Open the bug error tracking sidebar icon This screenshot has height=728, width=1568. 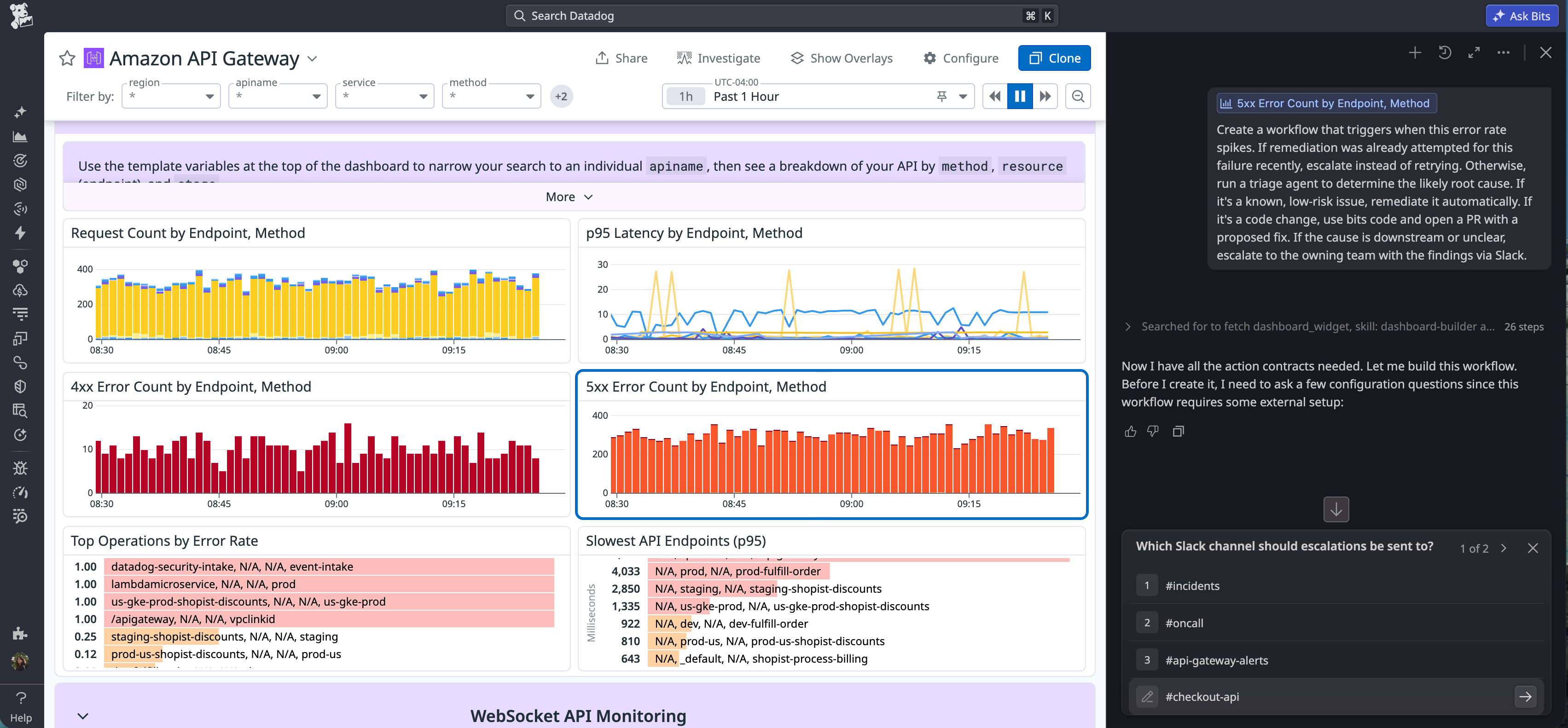[20, 468]
